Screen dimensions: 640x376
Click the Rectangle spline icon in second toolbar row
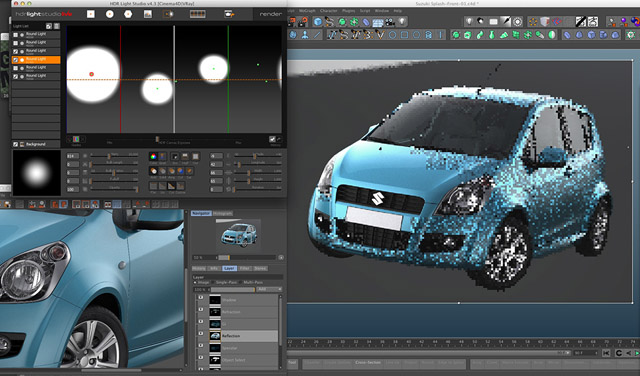[x=404, y=35]
